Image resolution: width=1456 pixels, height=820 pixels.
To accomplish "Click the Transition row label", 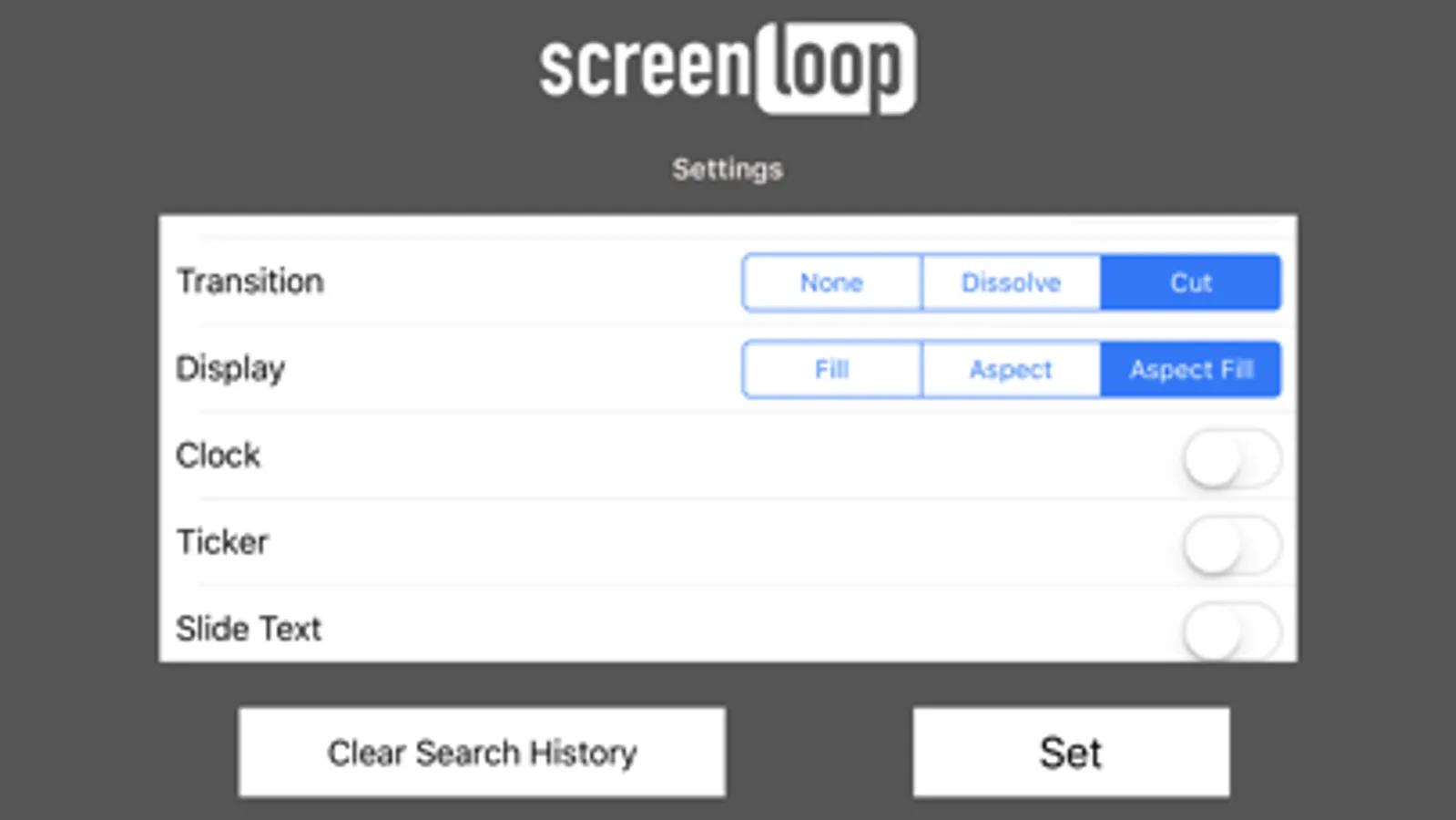I will click(x=250, y=282).
